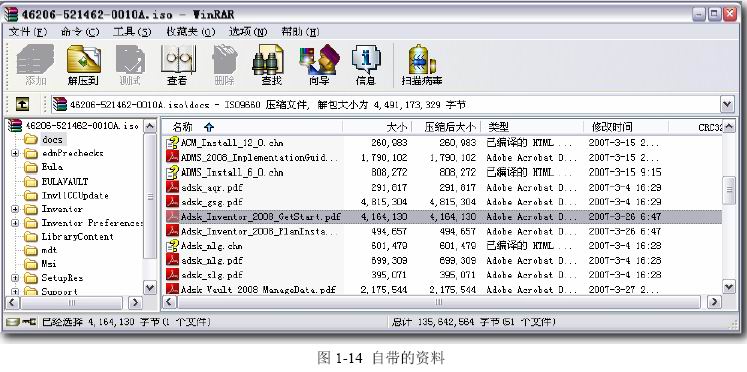Click the file list scroll down arrow
This screenshot has width=747, height=372.
point(729,287)
